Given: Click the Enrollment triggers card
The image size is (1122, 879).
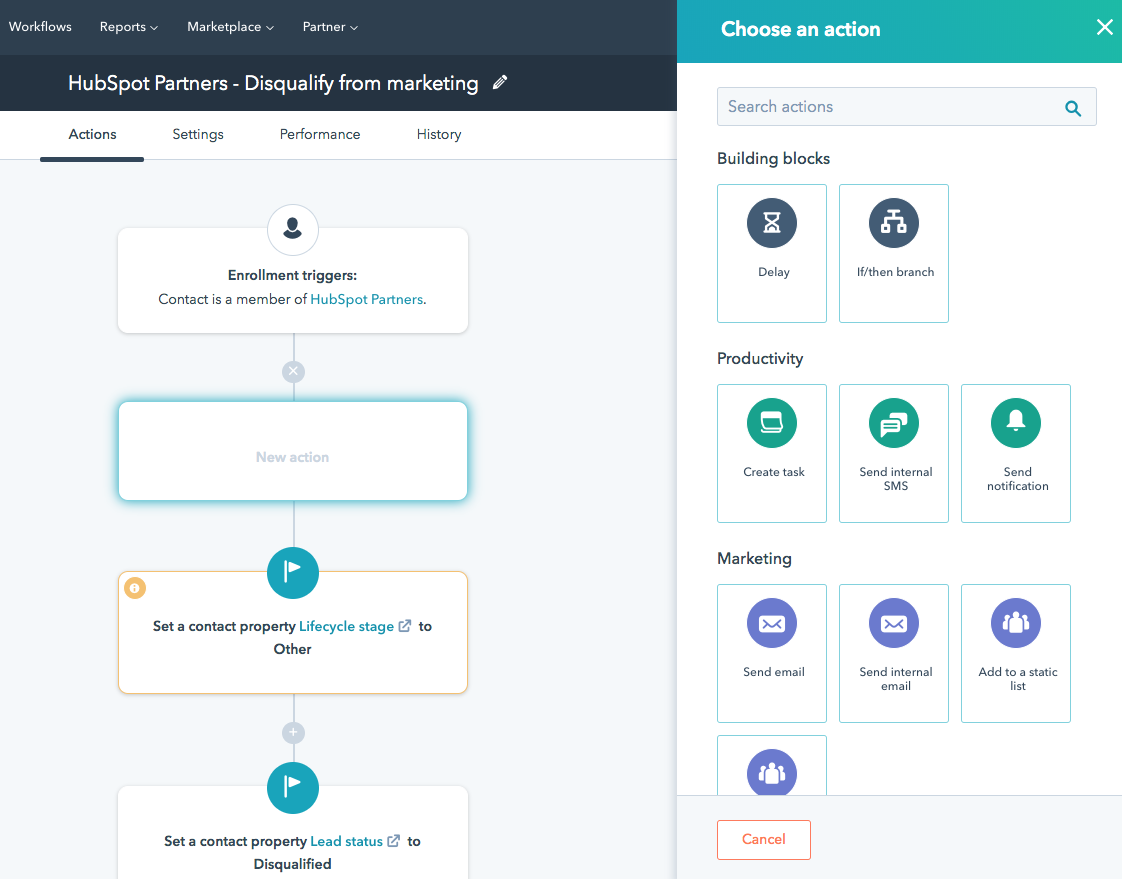Looking at the screenshot, I should 293,281.
